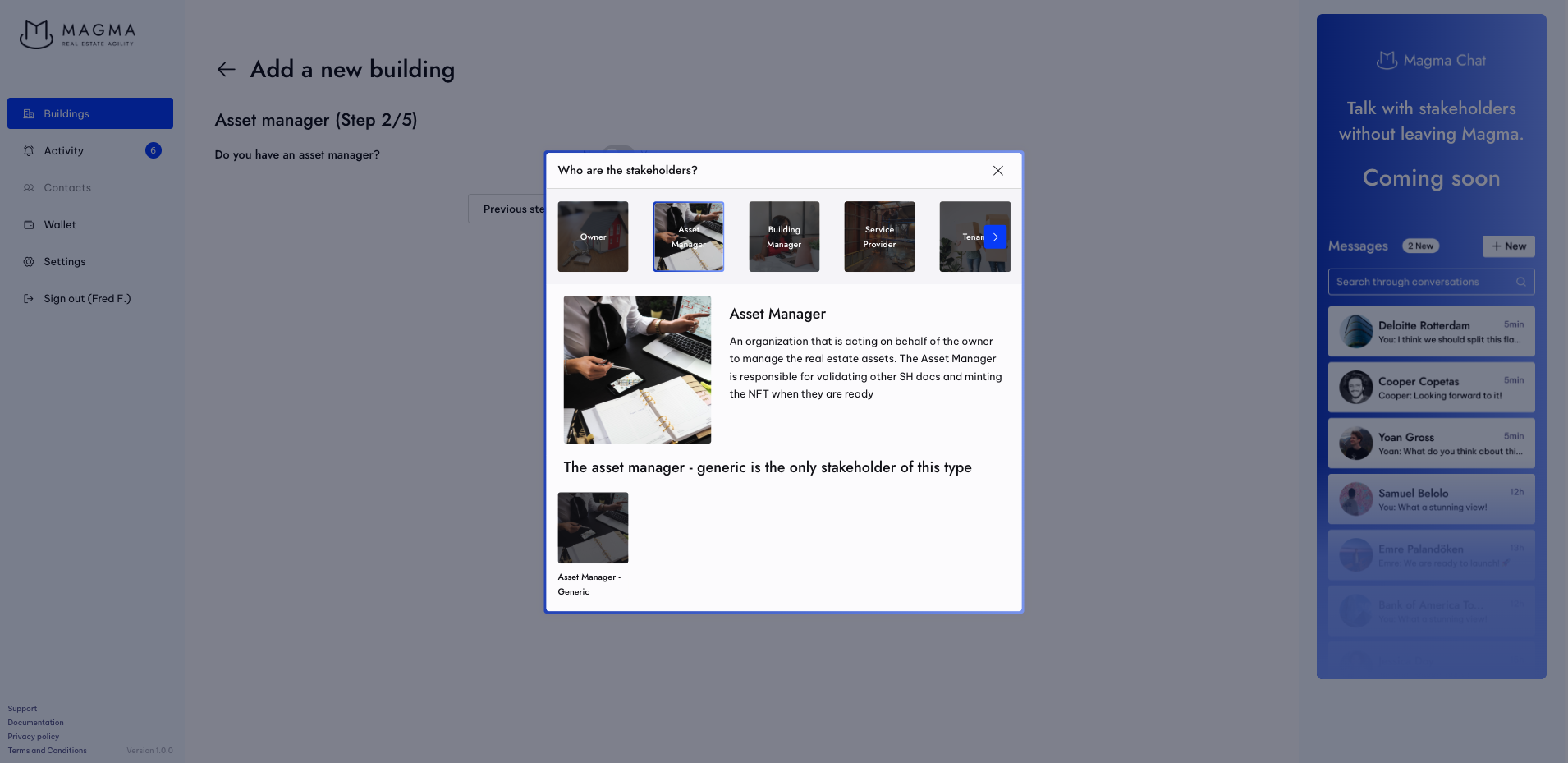
Task: Click the Settings gear icon in sidebar
Action: pyautogui.click(x=29, y=262)
